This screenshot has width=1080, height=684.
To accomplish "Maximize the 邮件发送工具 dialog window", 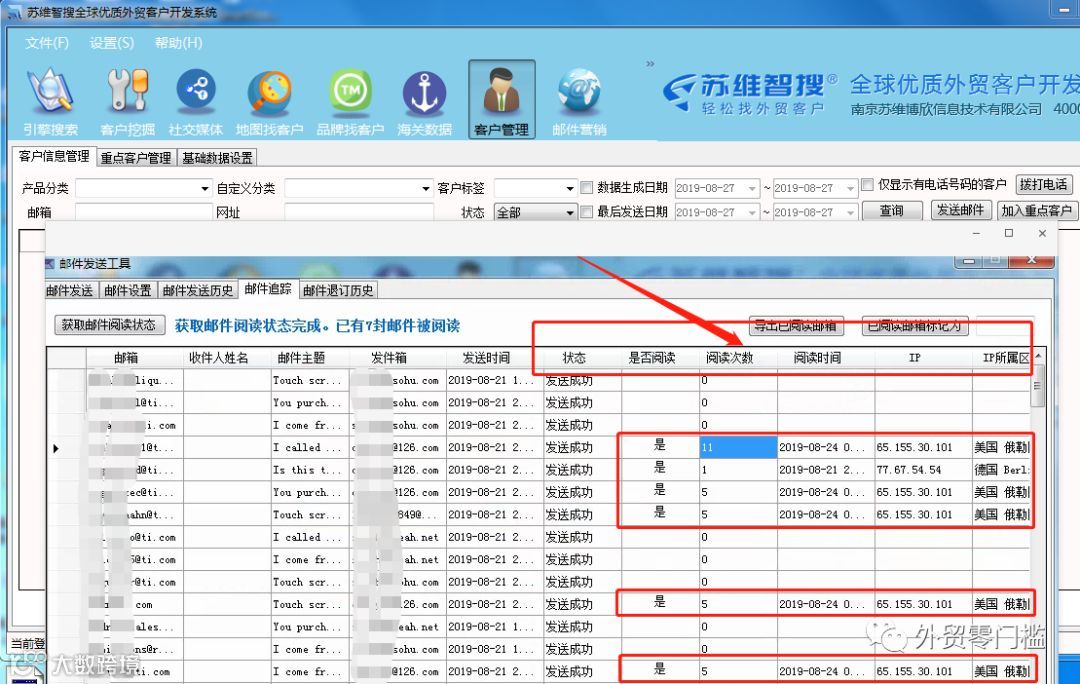I will (994, 260).
